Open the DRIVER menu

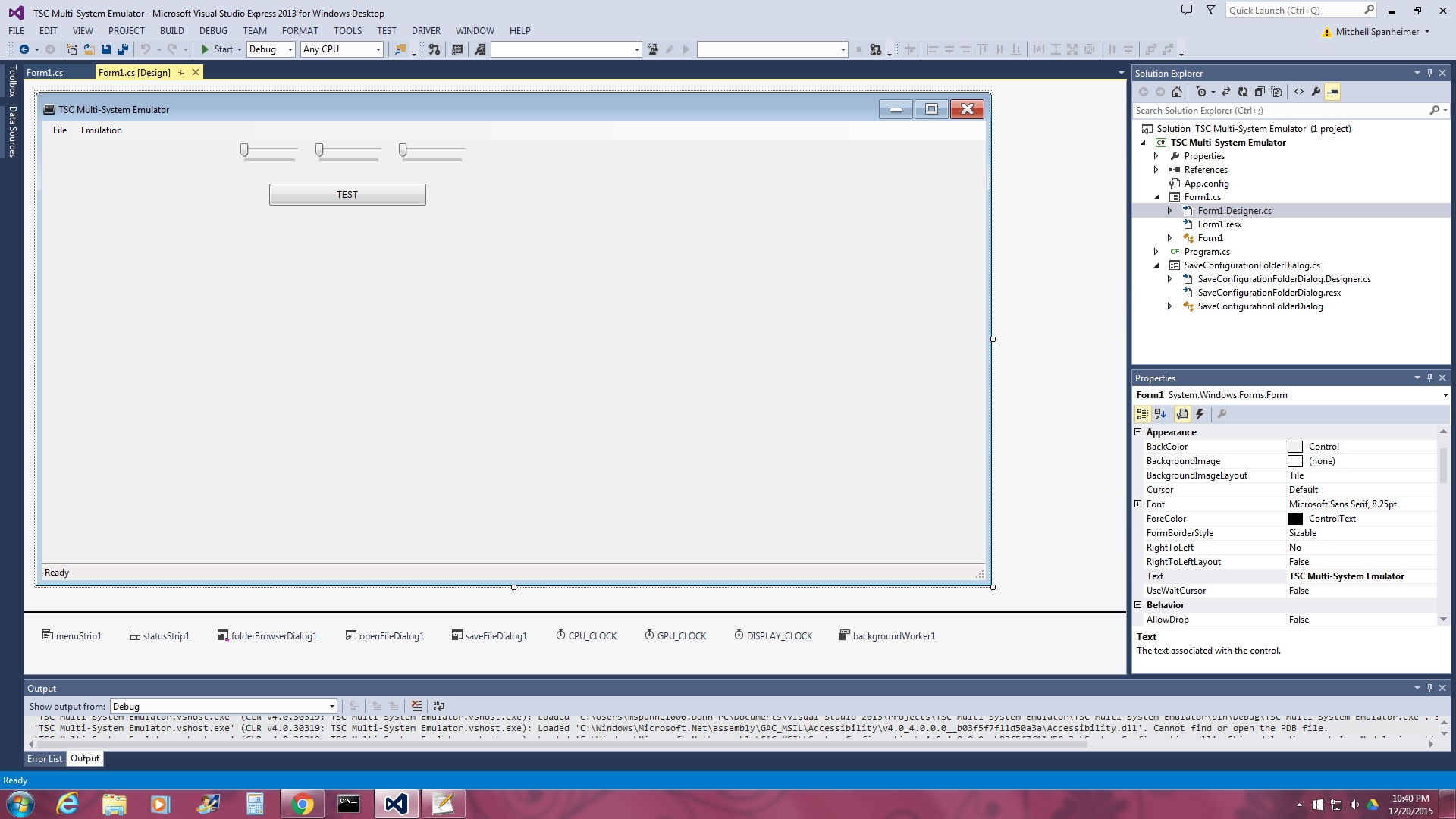(x=425, y=30)
